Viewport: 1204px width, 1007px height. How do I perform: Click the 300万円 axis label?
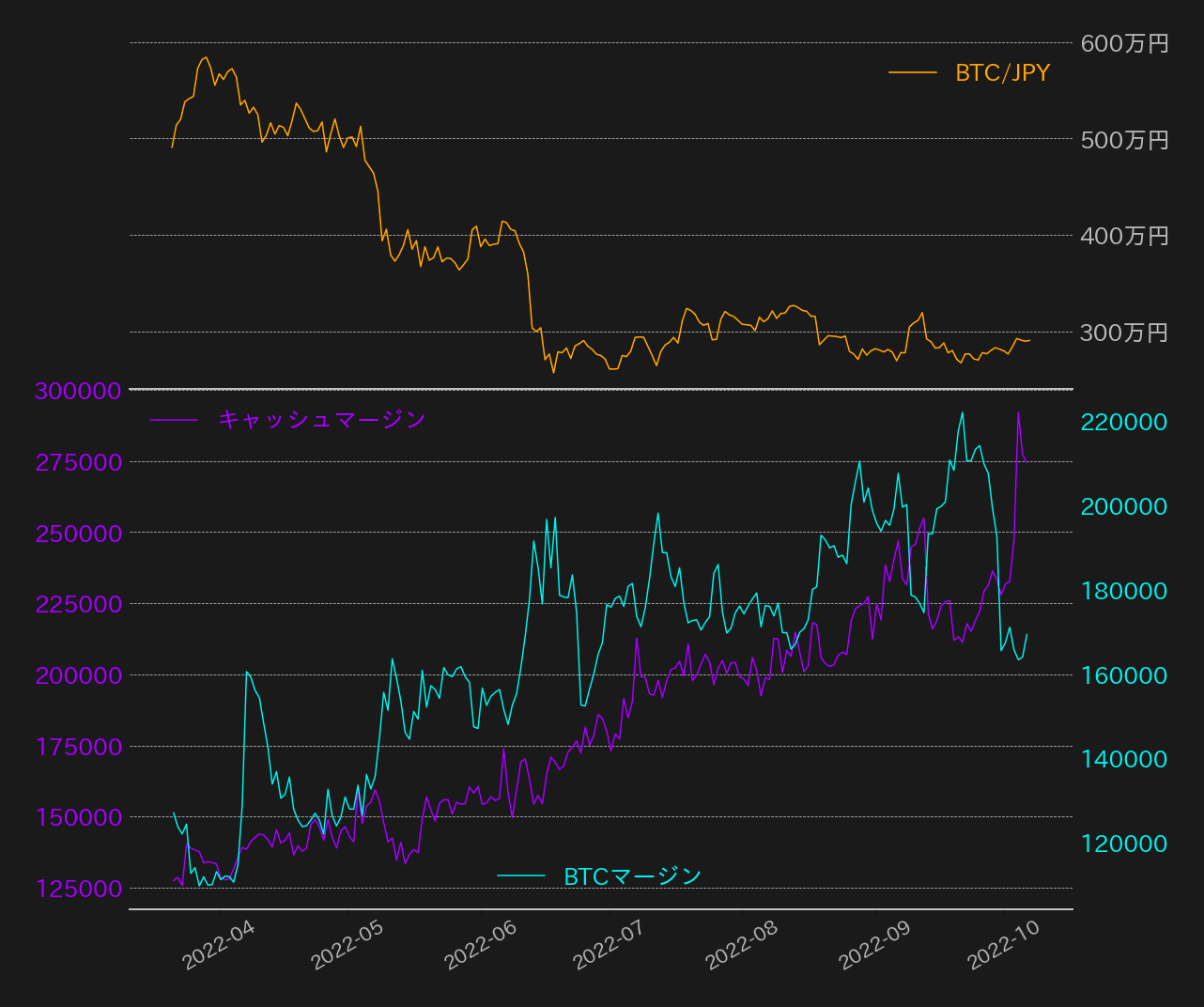tap(1124, 333)
